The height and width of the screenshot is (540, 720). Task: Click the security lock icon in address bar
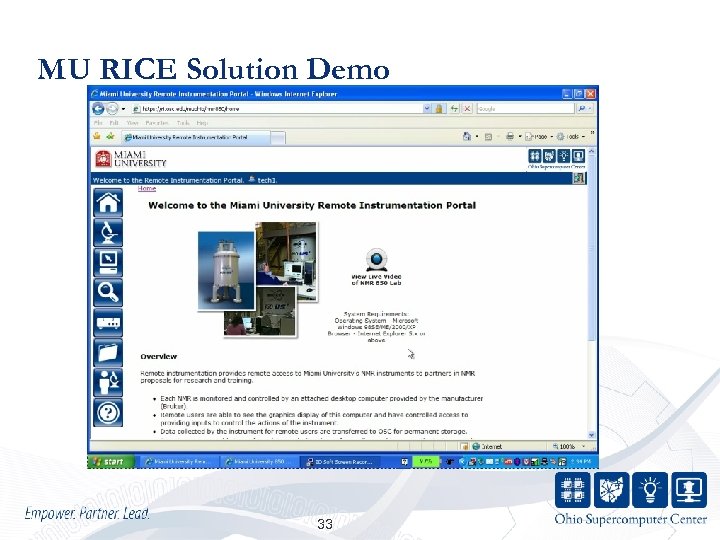pyautogui.click(x=439, y=109)
